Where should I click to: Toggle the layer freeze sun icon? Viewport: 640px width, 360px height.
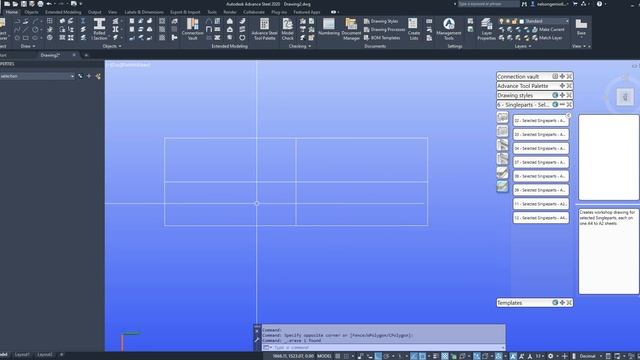point(508,21)
